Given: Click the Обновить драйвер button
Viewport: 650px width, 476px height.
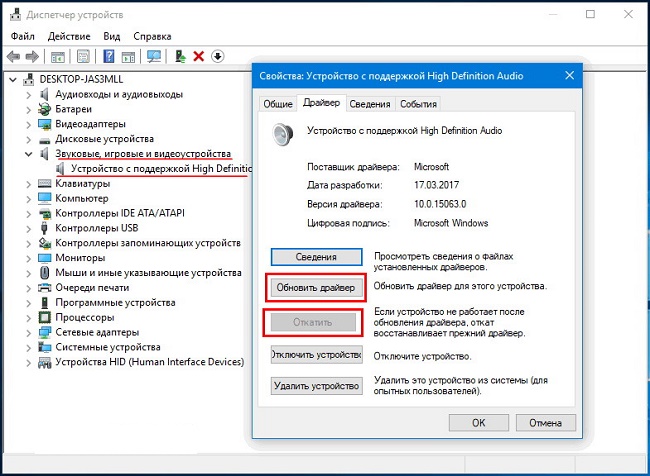Looking at the screenshot, I should click(x=315, y=287).
